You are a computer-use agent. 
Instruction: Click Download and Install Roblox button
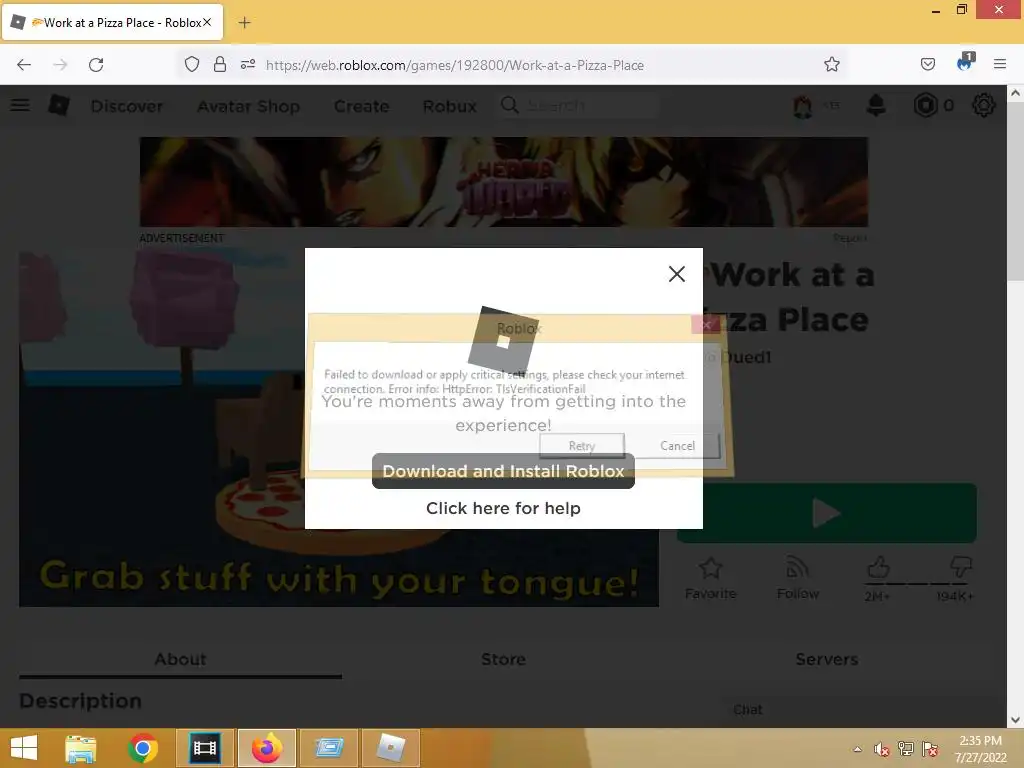503,471
